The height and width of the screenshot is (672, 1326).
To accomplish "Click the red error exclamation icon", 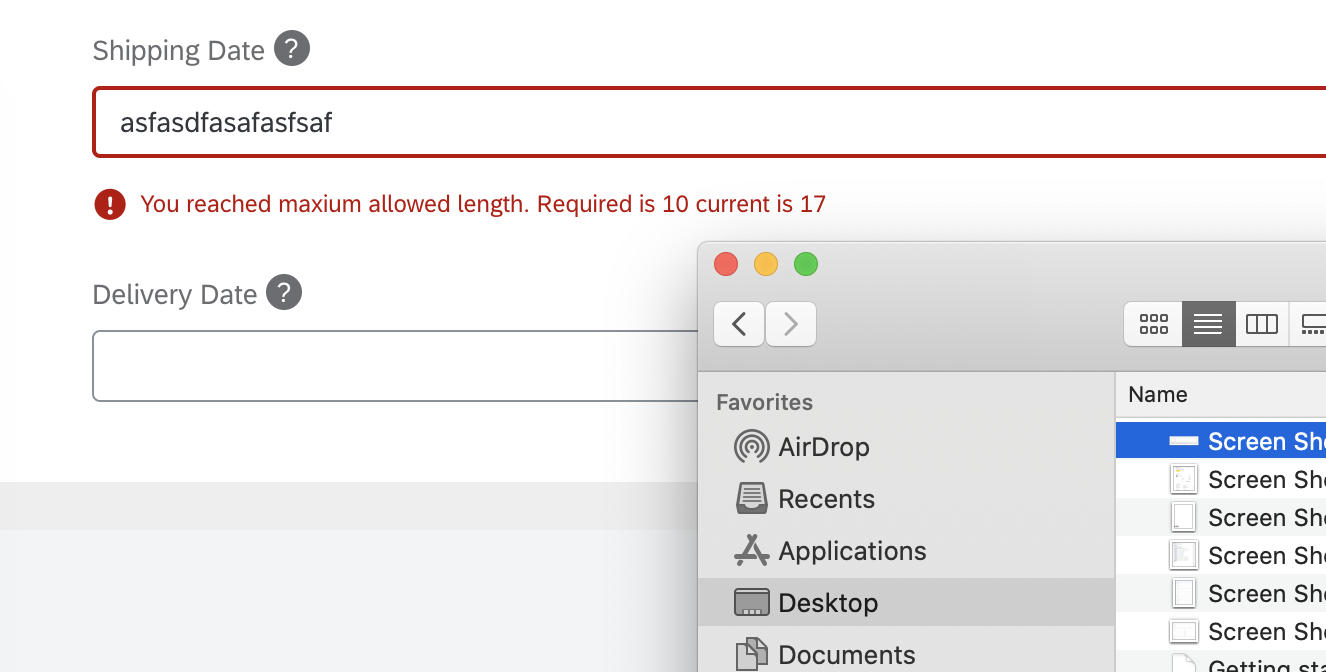I will [110, 203].
